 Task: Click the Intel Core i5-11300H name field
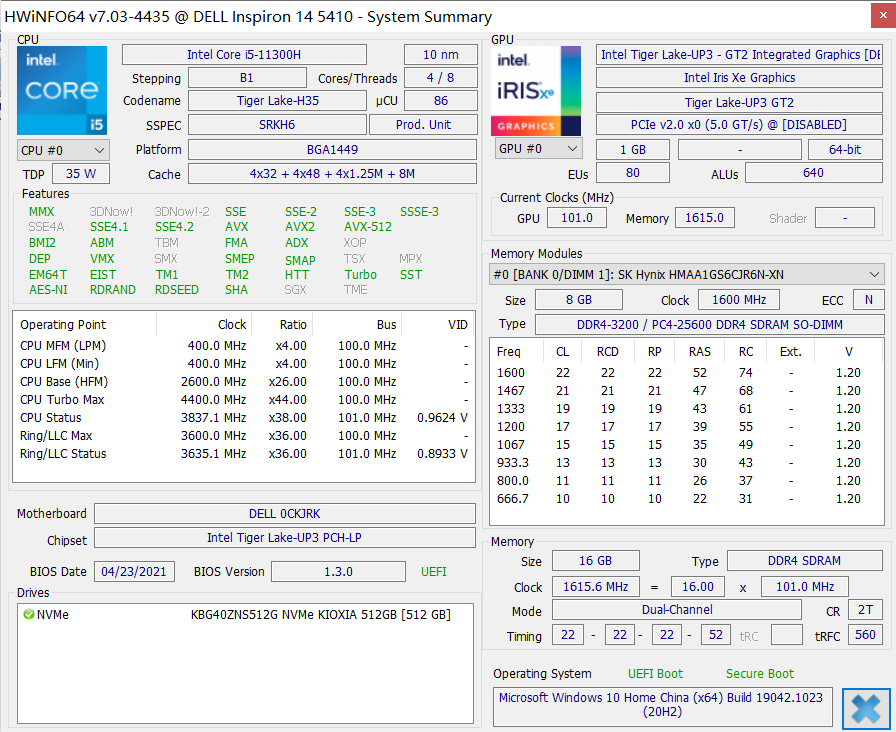tap(244, 55)
